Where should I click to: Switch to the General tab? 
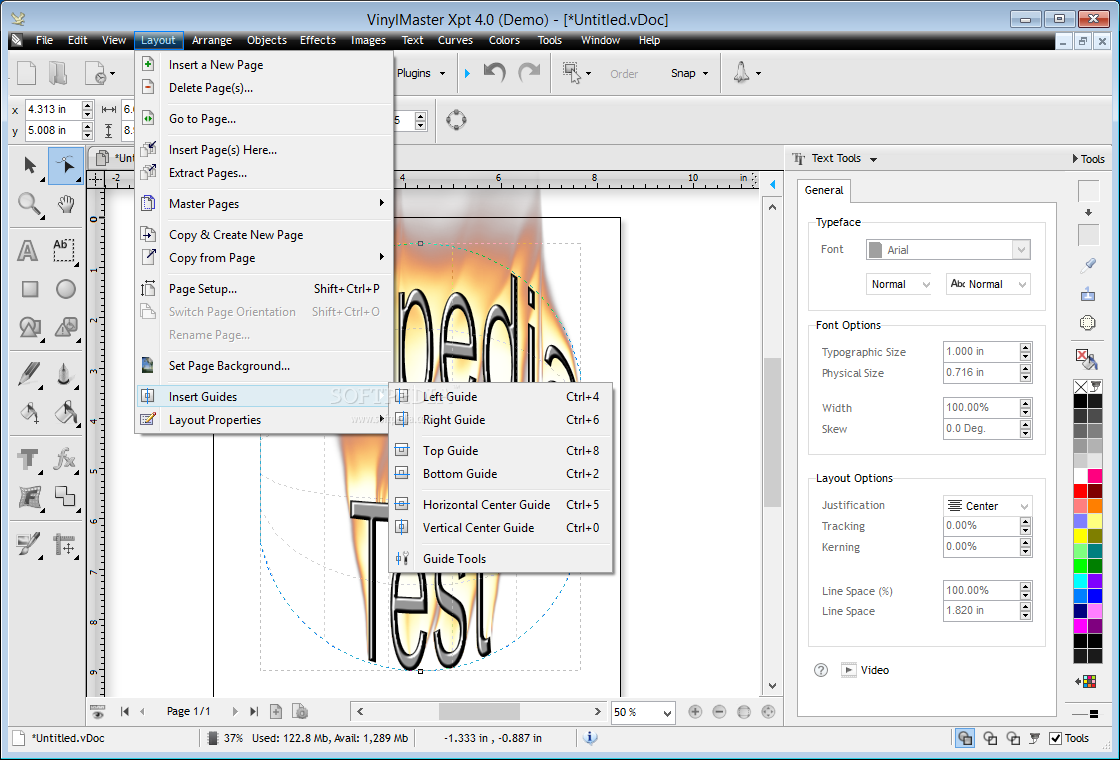(824, 190)
